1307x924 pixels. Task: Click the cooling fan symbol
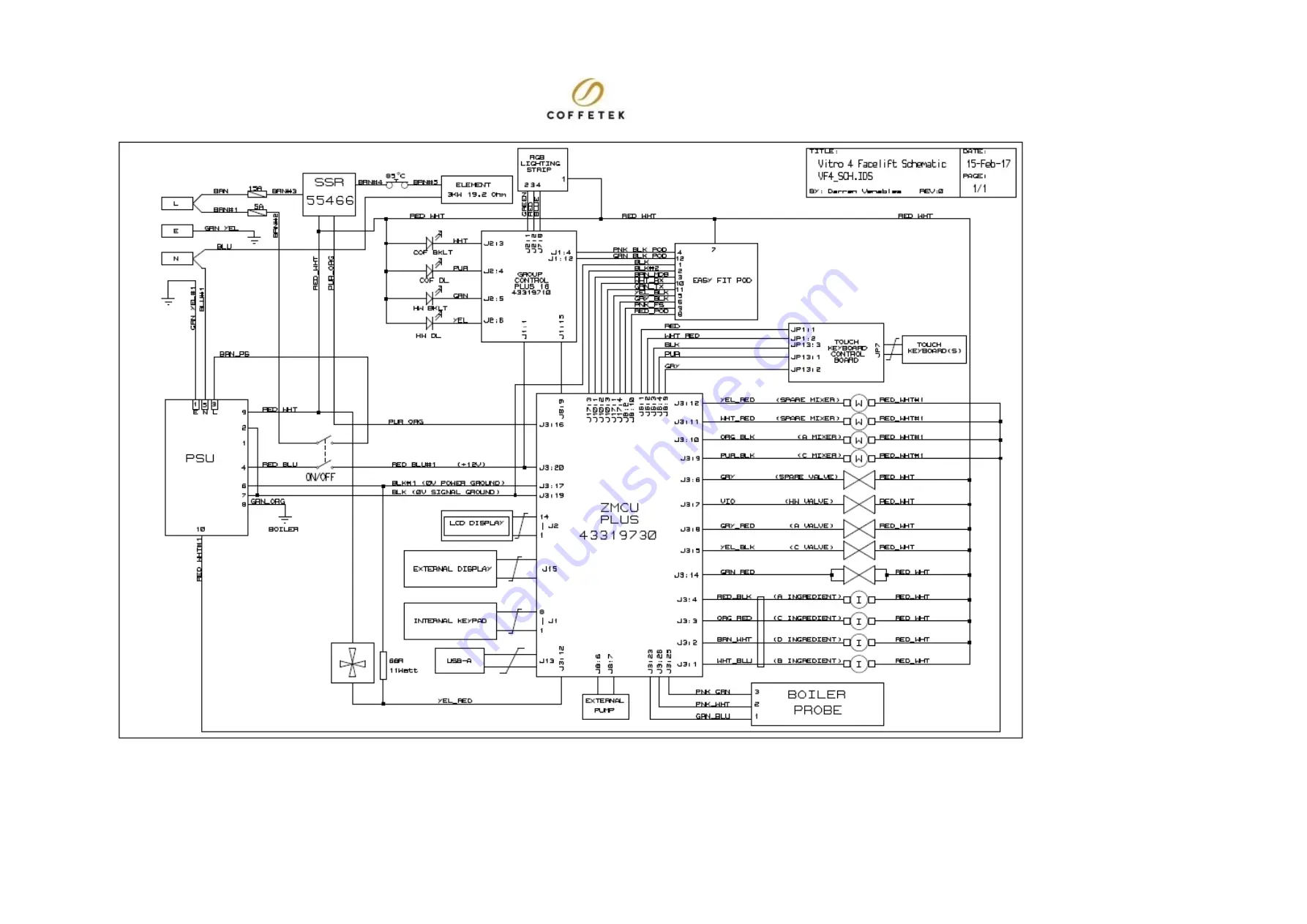[x=352, y=663]
